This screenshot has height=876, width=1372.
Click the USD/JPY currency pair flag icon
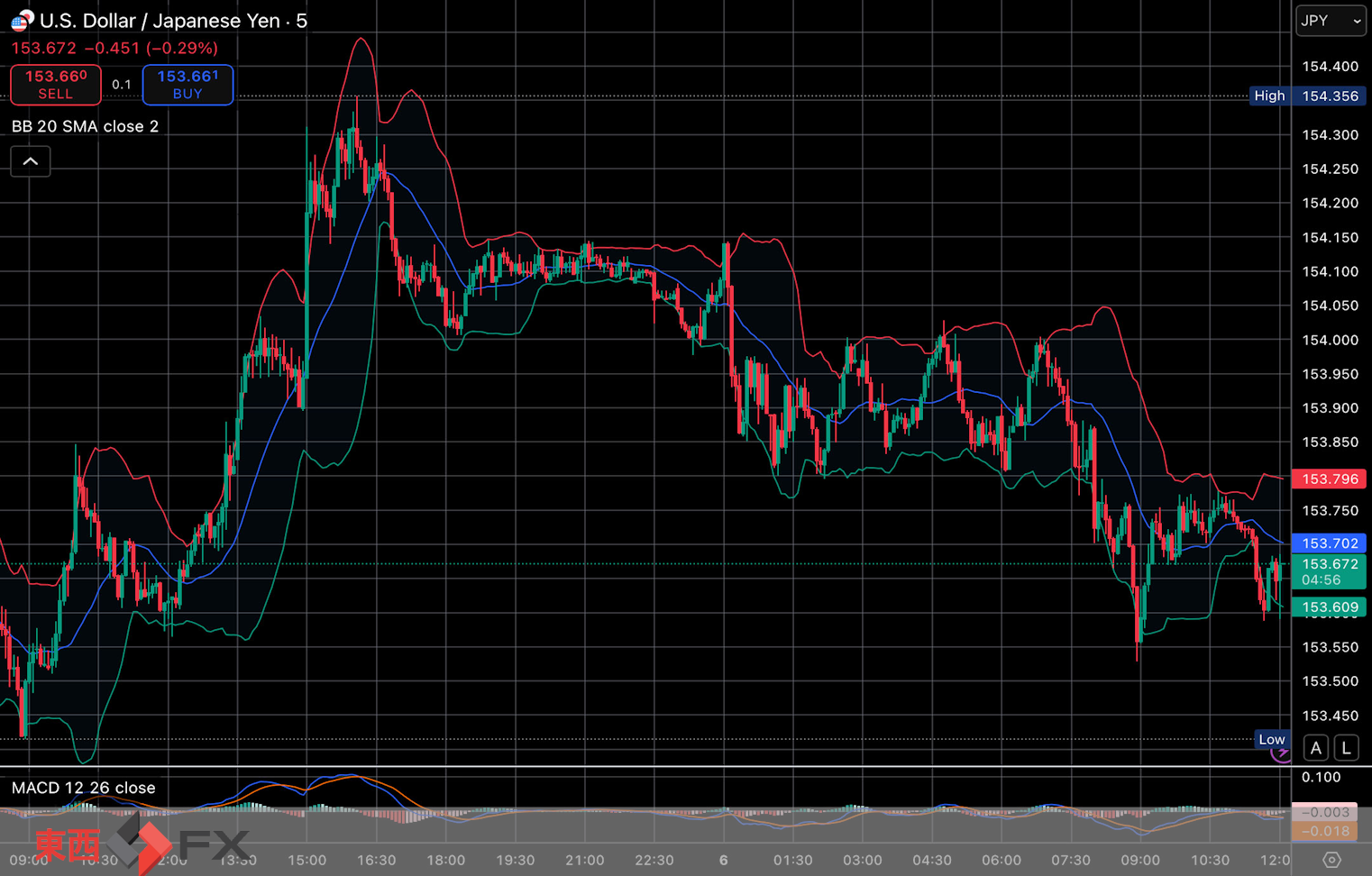(22, 20)
